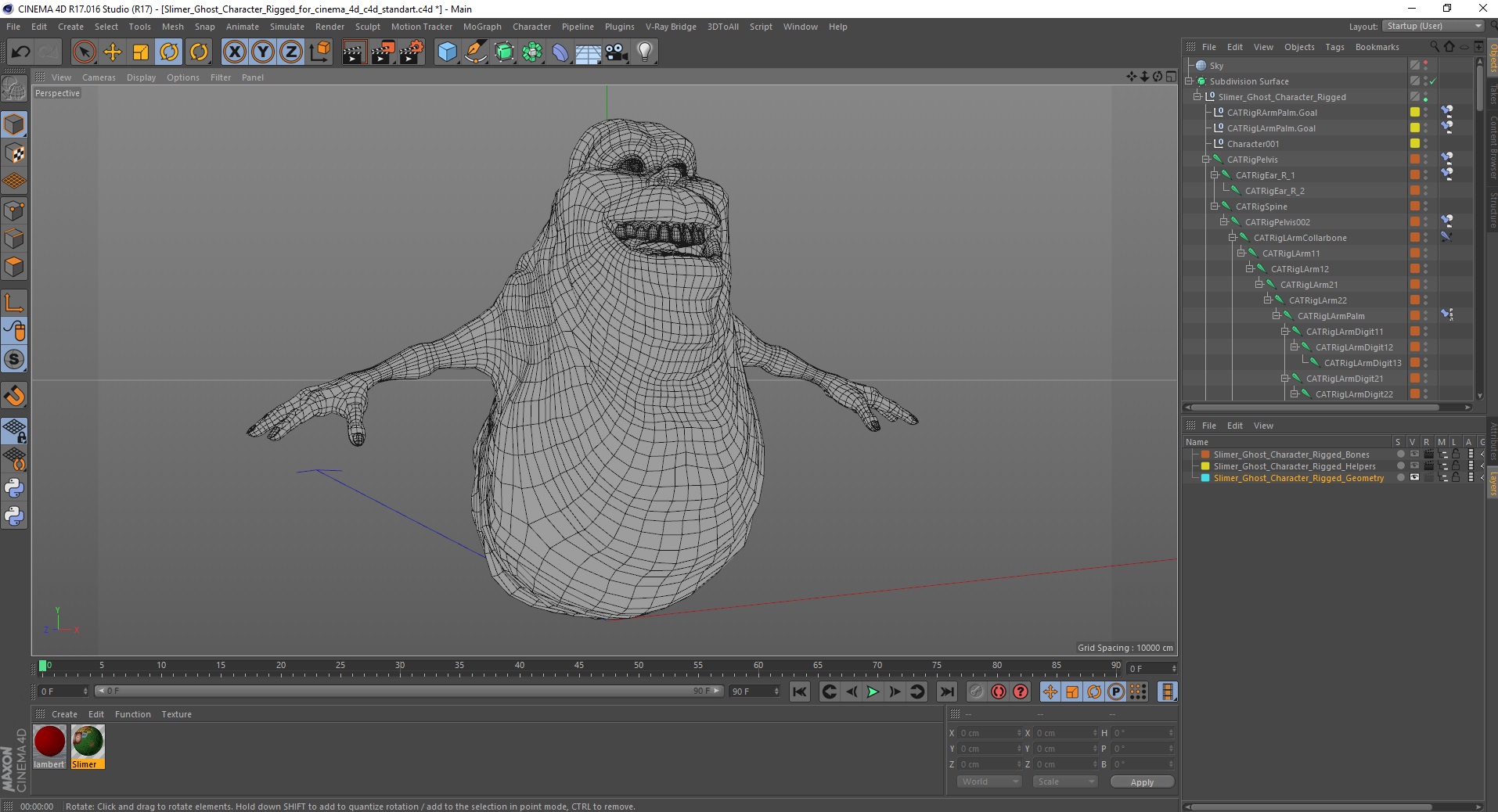Viewport: 1498px width, 812px height.
Task: Toggle lock for Slimer_Ghost_Character_Rigged_Helpers layer
Action: coord(1456,466)
